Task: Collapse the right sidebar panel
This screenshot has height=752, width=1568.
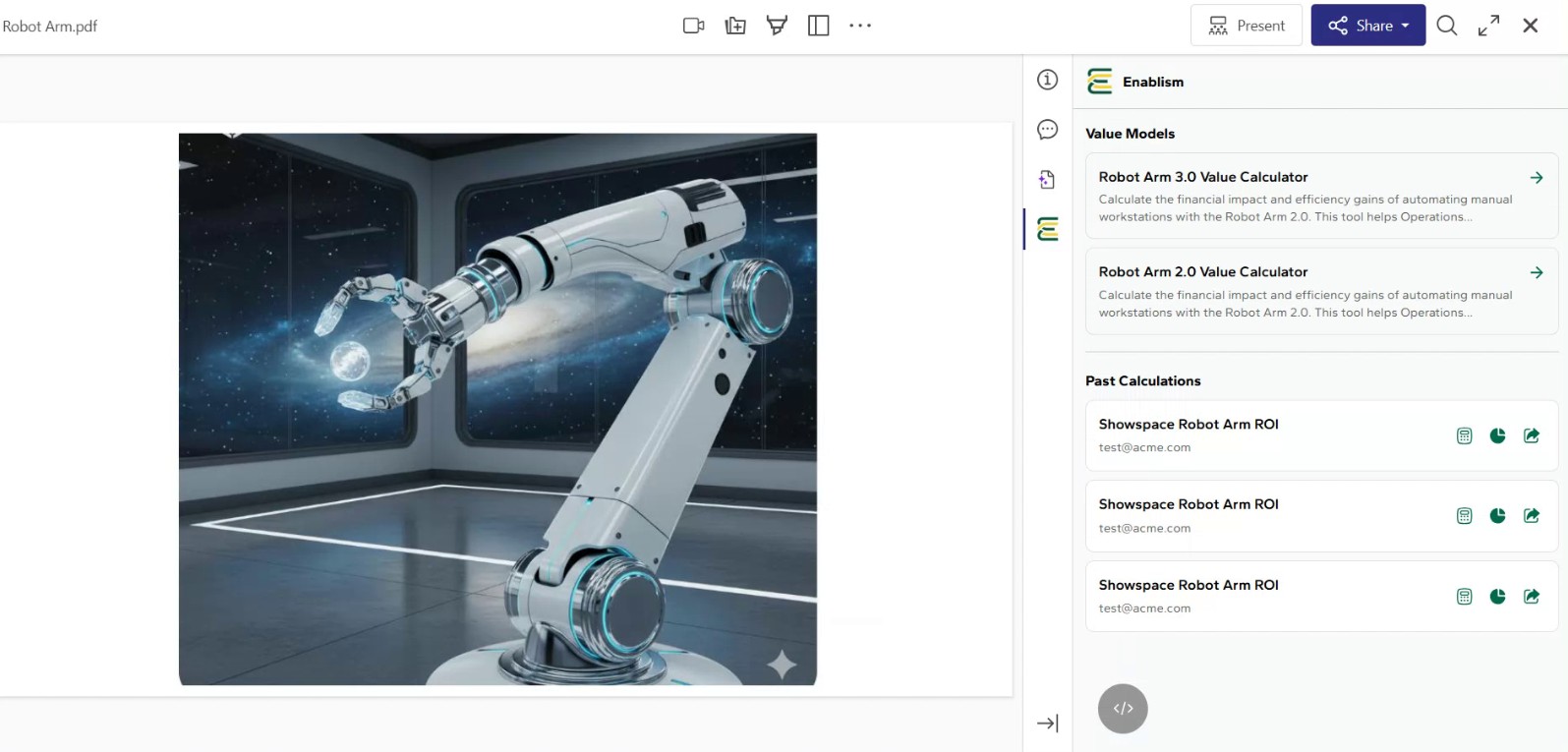Action: [x=1048, y=723]
